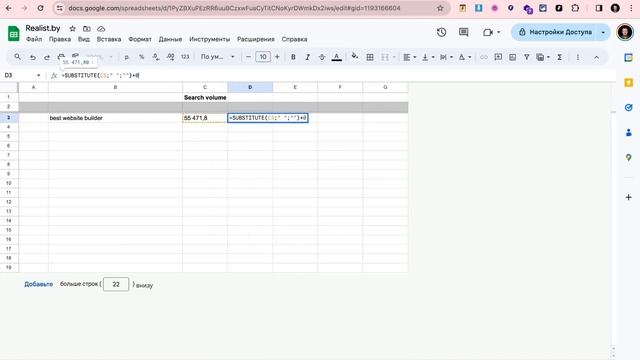Increase font size with plus button
This screenshot has width=640, height=360.
pyautogui.click(x=277, y=57)
